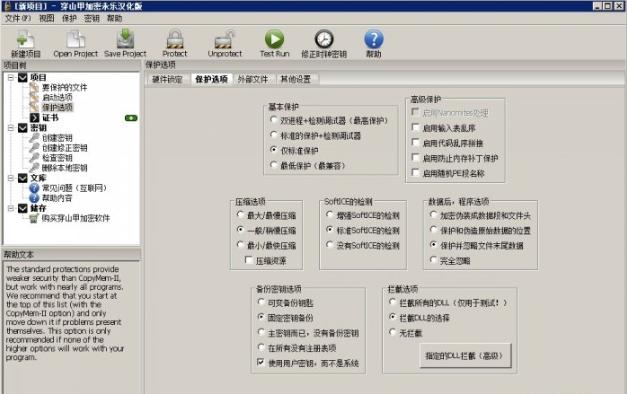627x394 pixels.
Task: Open the 帮助 menu in menu bar
Action: coord(114,18)
